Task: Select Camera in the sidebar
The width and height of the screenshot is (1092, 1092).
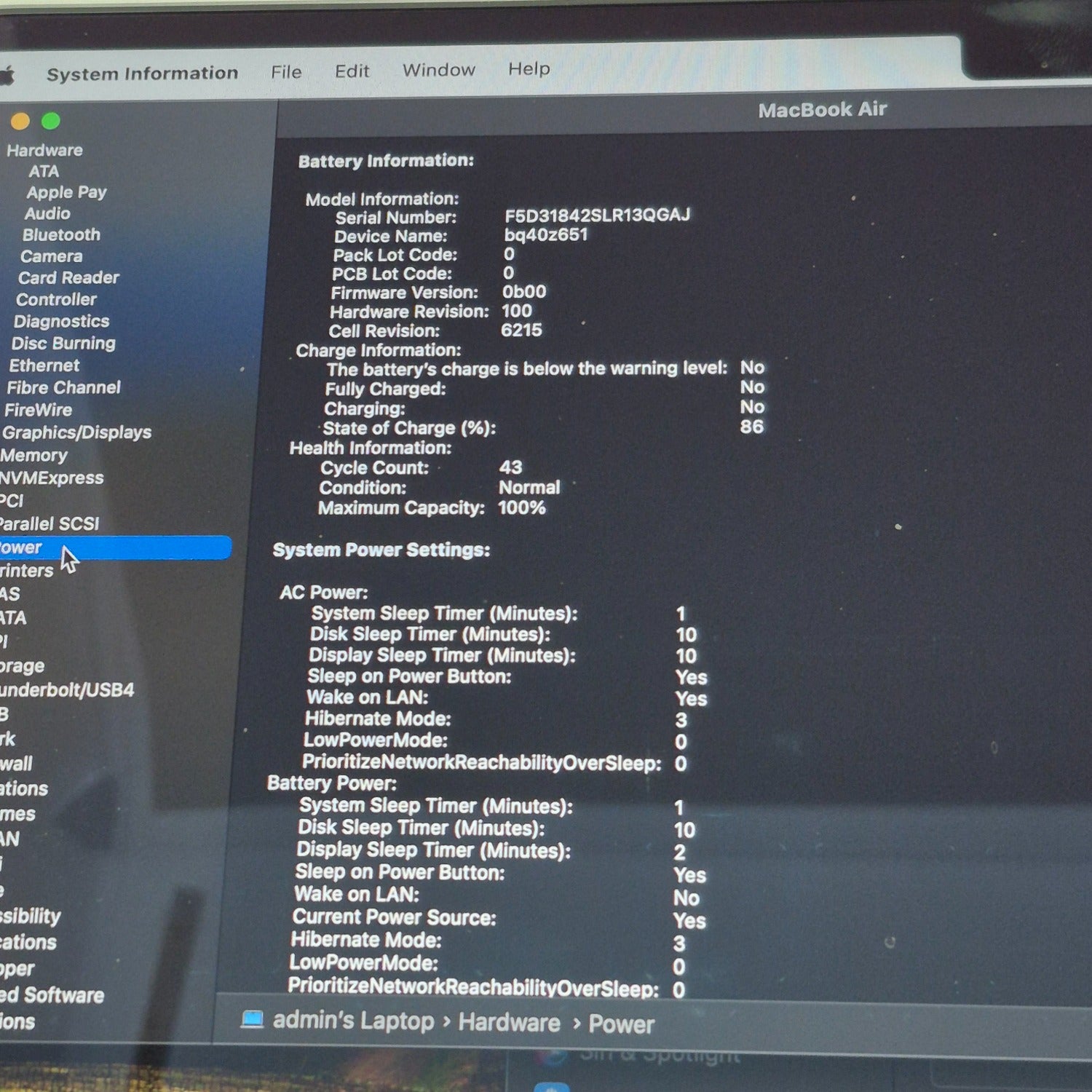Action: tap(51, 256)
